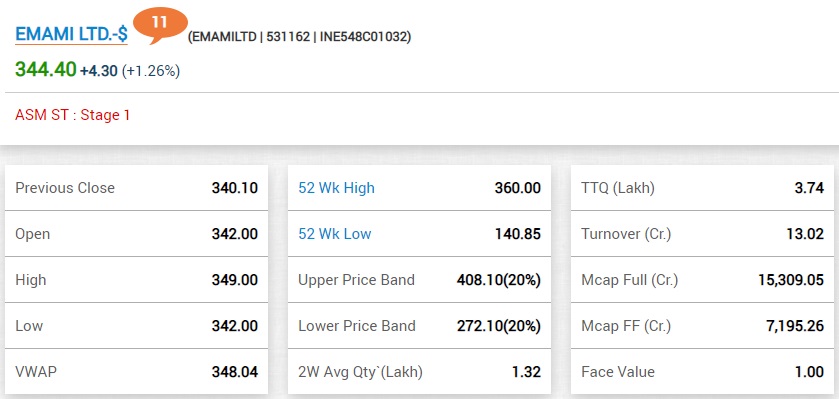Click the scrip code text EMAMILTD | 531162
This screenshot has width=839, height=399.
pos(251,37)
